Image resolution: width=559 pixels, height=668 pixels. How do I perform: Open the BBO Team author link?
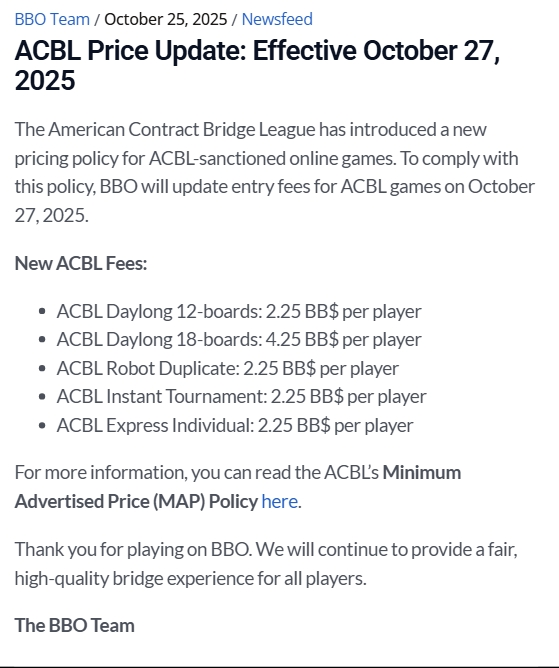coord(52,19)
